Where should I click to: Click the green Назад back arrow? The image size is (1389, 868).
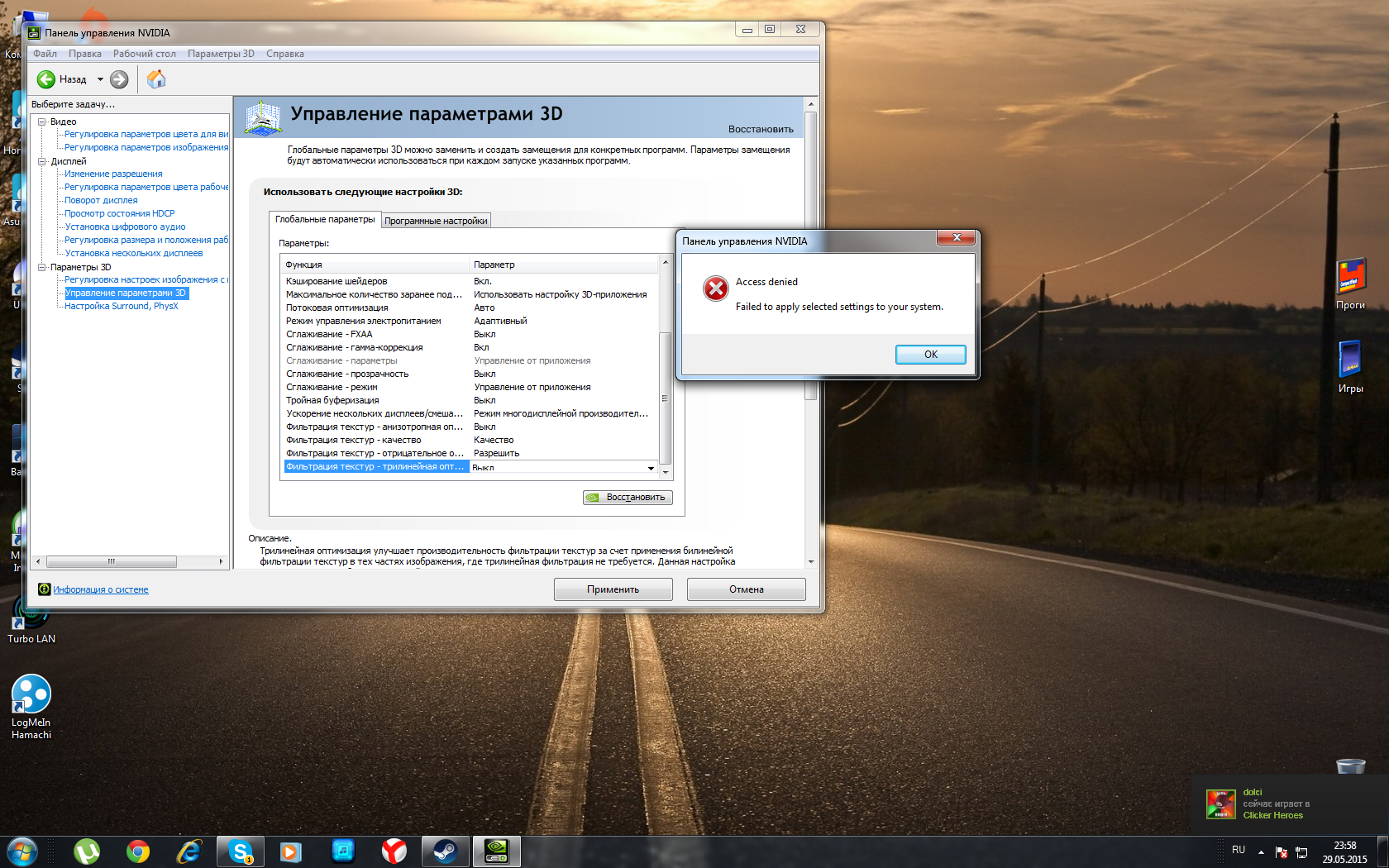pyautogui.click(x=46, y=79)
